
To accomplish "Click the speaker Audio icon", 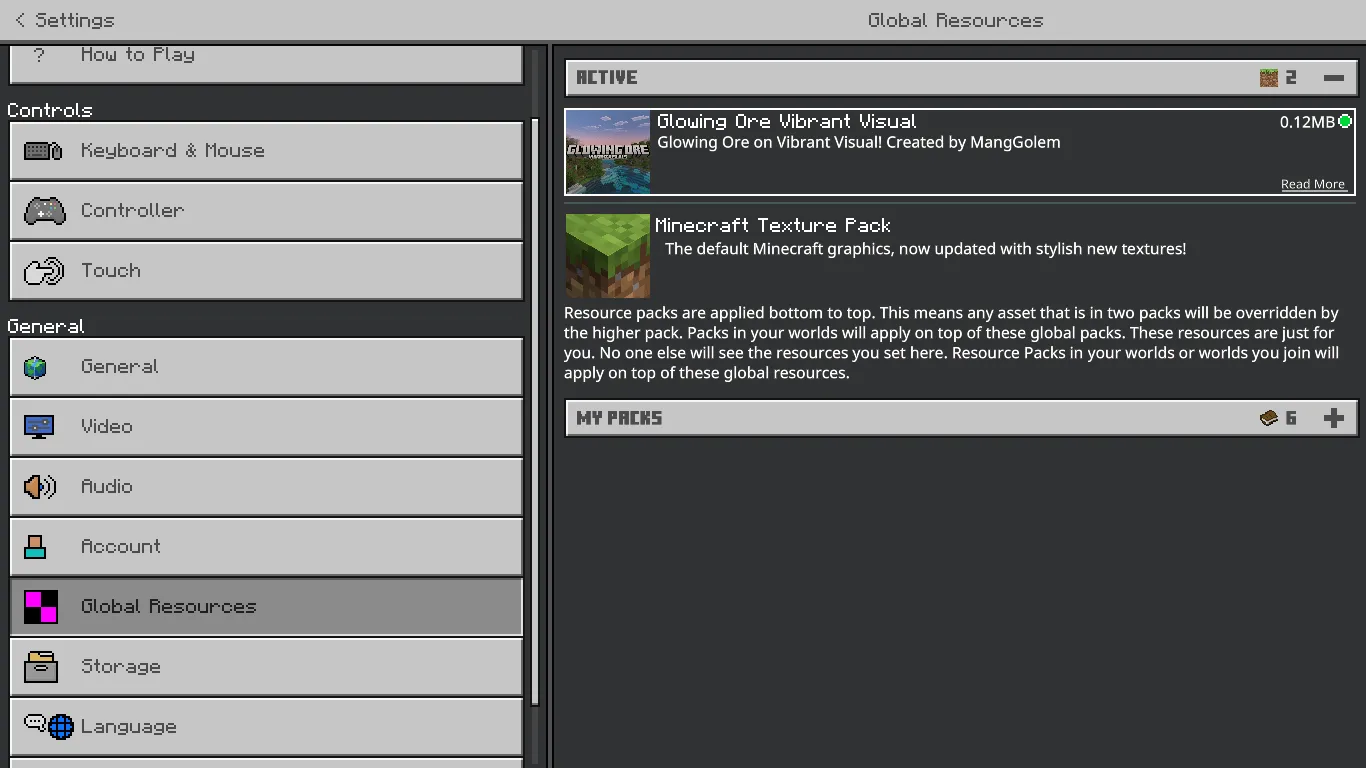I will click(40, 487).
